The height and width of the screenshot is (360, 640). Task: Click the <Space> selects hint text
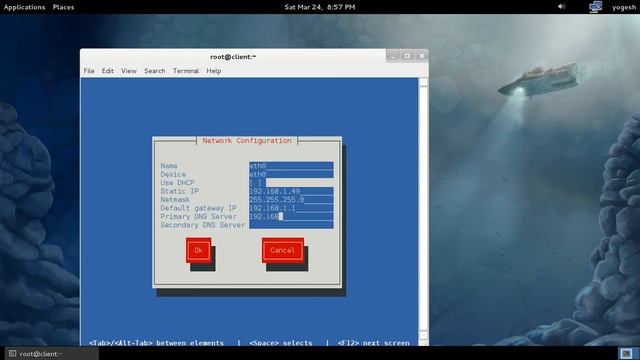[x=281, y=343]
